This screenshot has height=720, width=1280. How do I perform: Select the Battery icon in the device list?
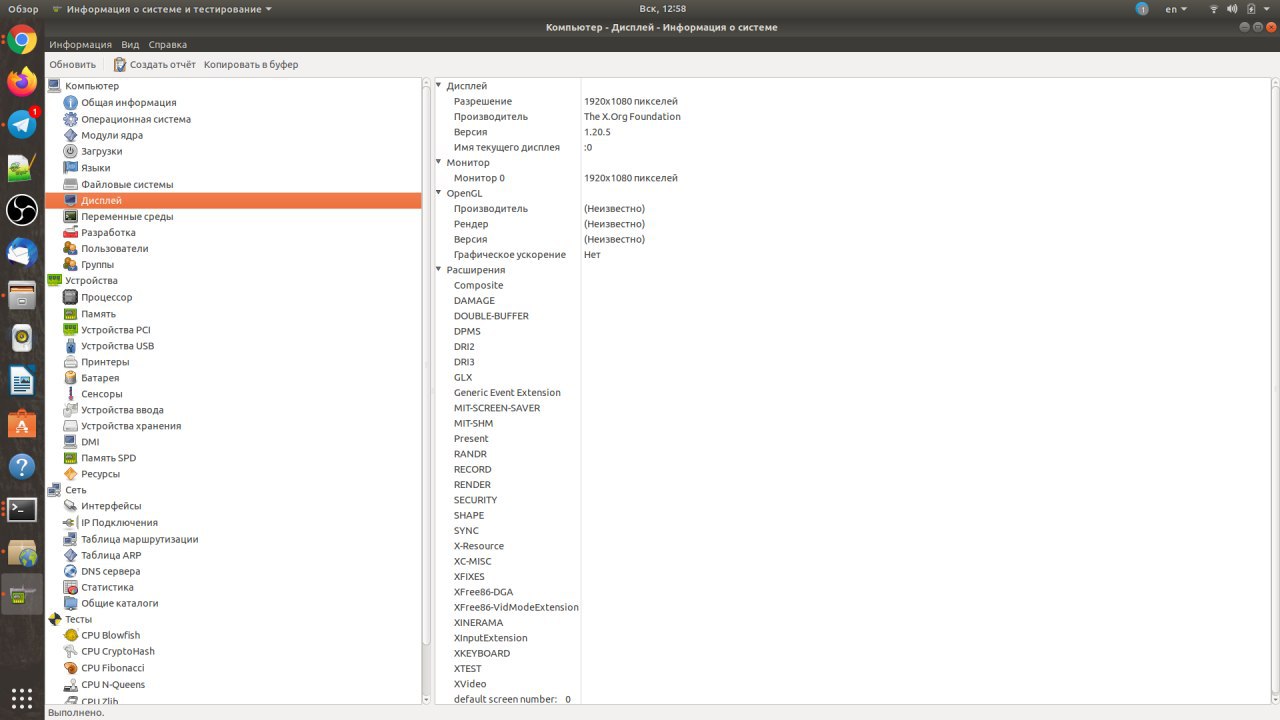pyautogui.click(x=70, y=378)
